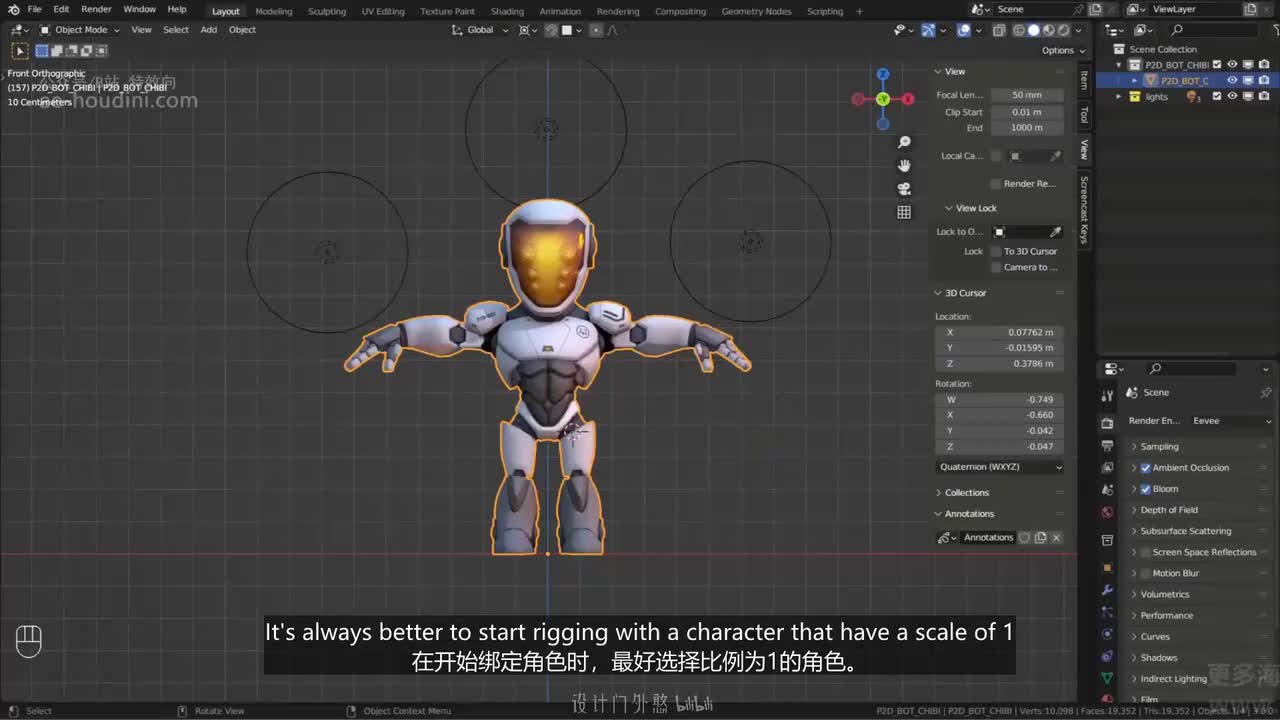Open the View Layer properties tab icon
1280x720 pixels.
[x=1107, y=467]
